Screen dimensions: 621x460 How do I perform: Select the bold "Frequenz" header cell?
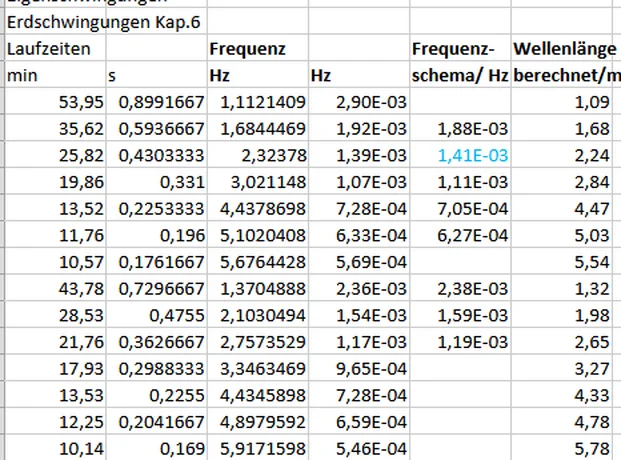click(255, 48)
